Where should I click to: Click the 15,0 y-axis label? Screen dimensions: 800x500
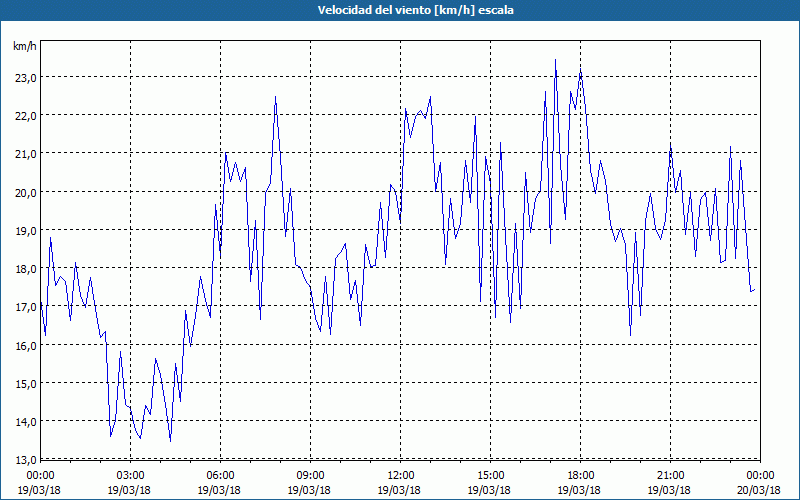point(25,384)
